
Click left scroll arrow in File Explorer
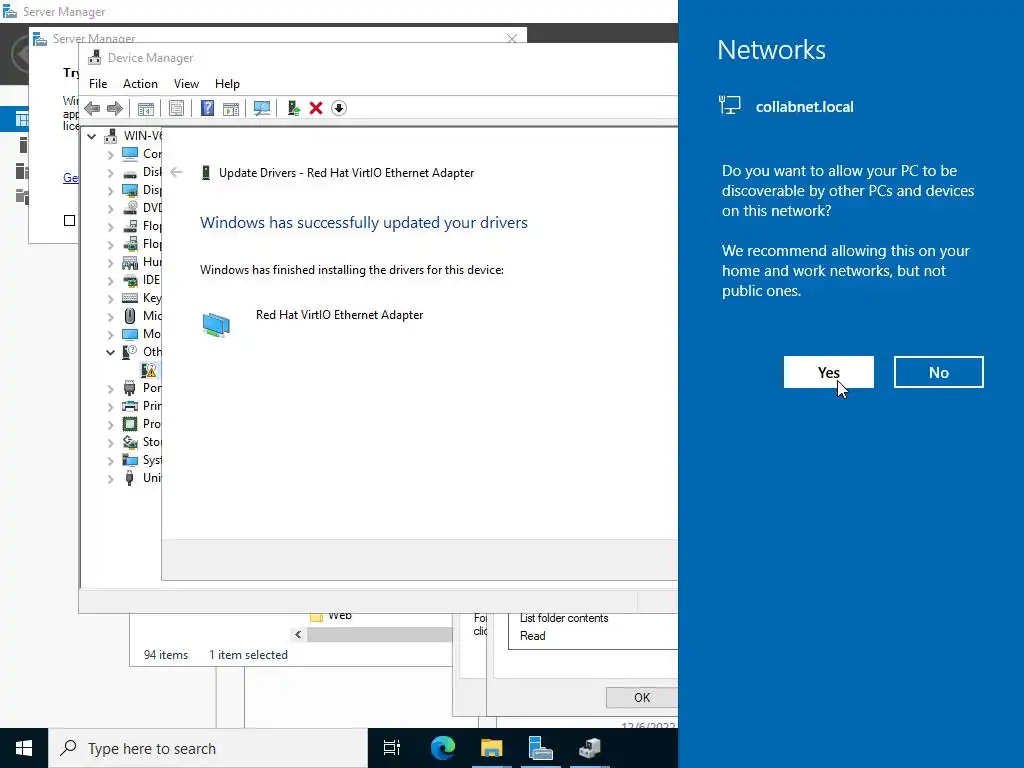(x=298, y=634)
